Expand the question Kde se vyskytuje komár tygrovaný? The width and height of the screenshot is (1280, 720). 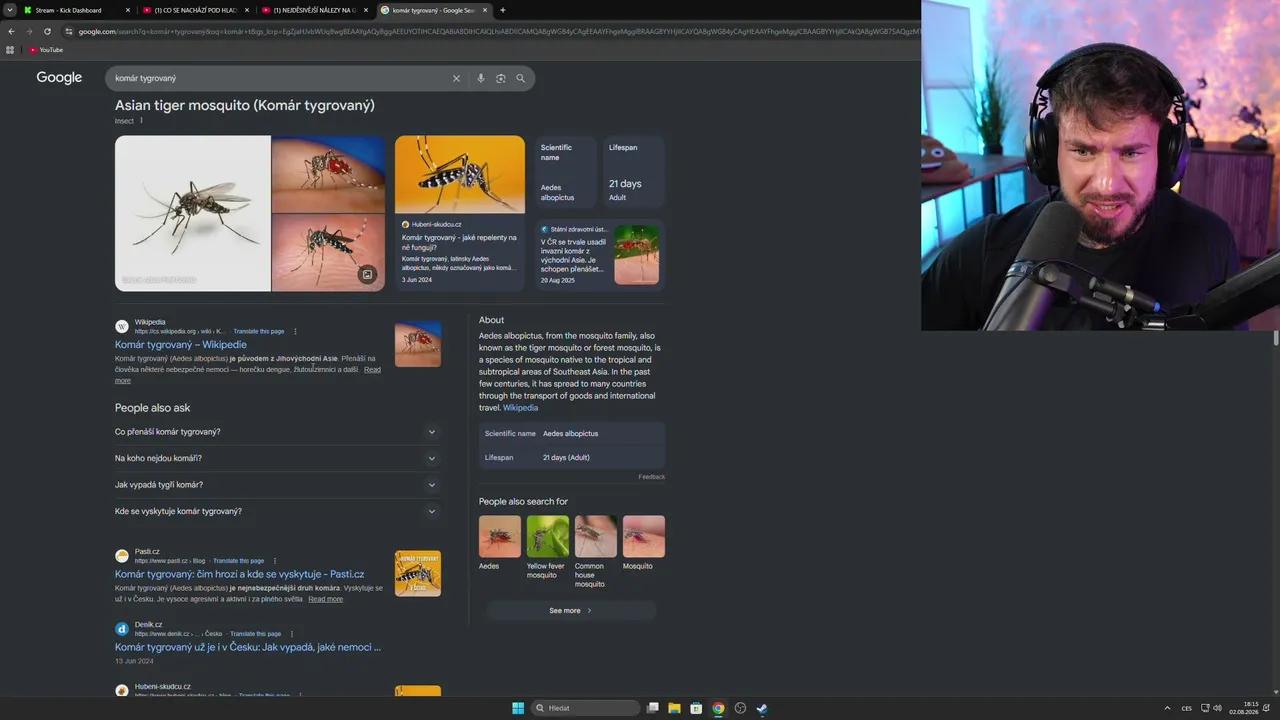coord(278,511)
